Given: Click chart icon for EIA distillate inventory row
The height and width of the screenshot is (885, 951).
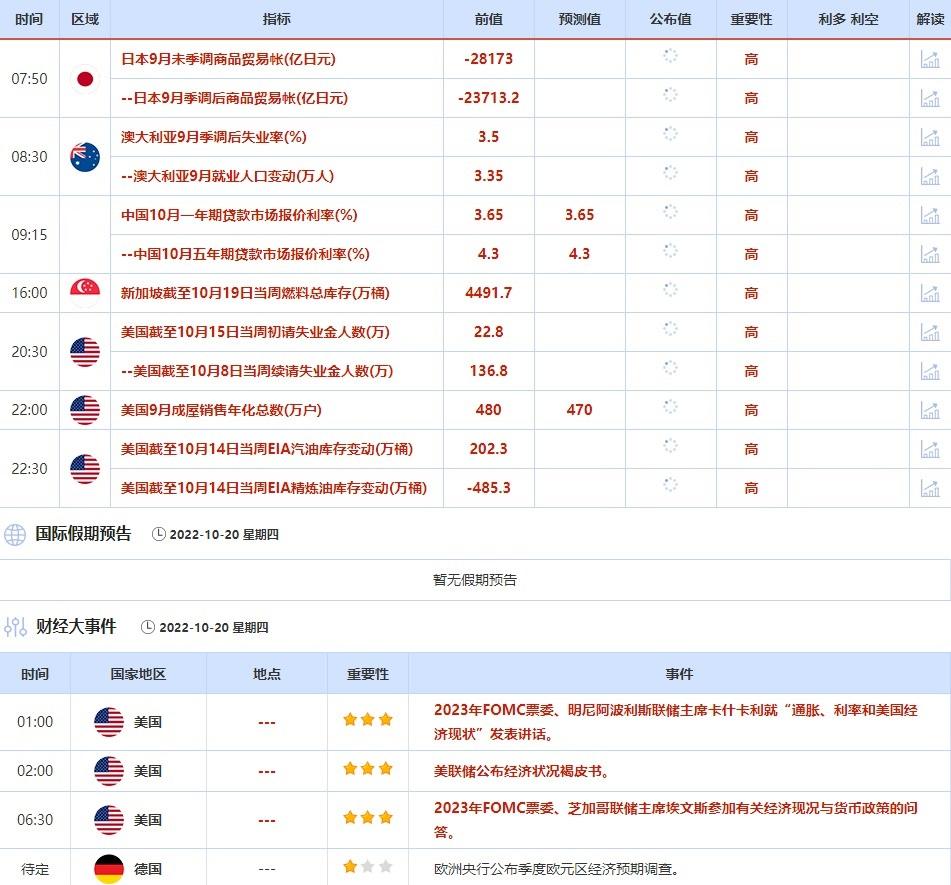Looking at the screenshot, I should coord(930,488).
